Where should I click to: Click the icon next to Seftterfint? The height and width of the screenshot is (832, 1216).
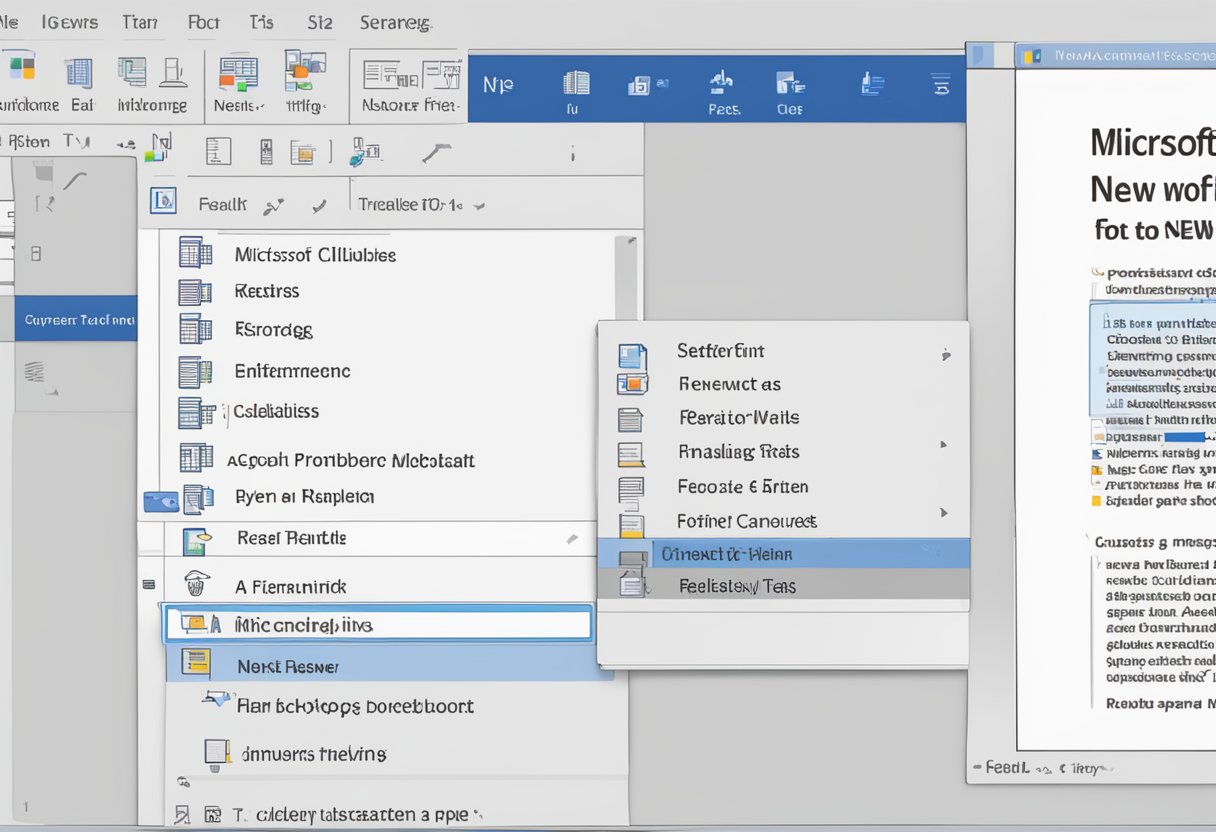(632, 352)
